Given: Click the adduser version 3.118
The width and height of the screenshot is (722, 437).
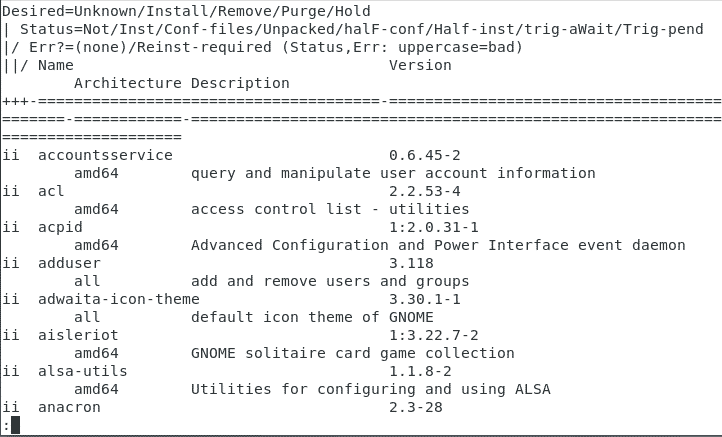Looking at the screenshot, I should click(411, 263).
